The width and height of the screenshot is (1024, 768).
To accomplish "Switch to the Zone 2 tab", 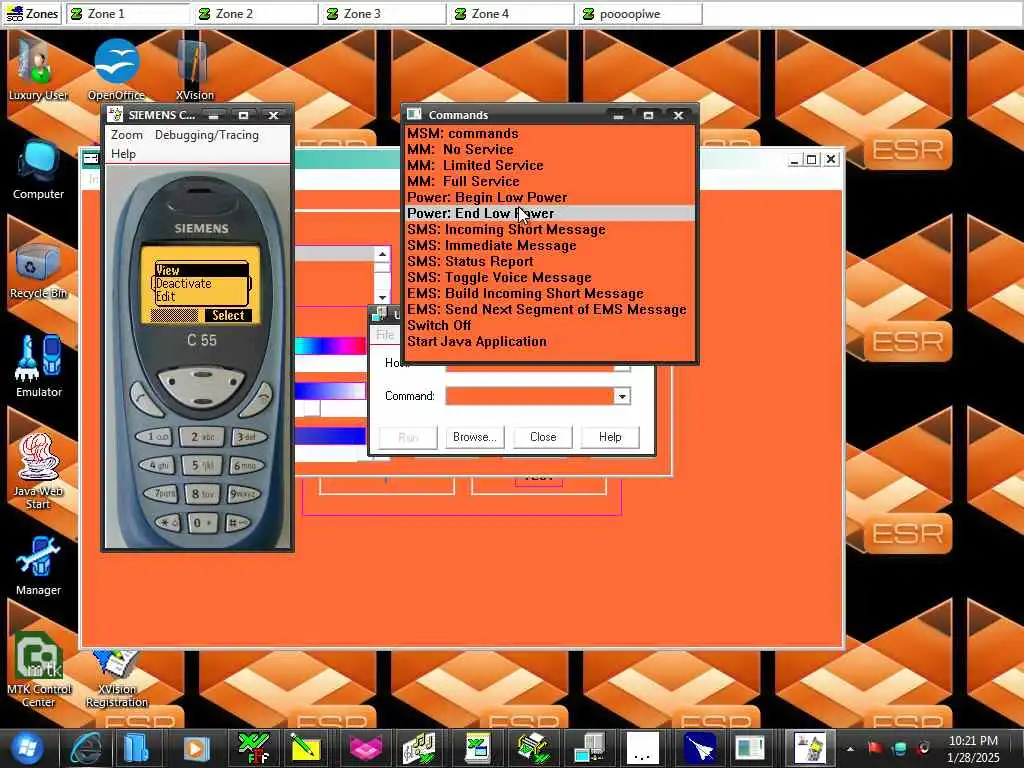I will 256,14.
